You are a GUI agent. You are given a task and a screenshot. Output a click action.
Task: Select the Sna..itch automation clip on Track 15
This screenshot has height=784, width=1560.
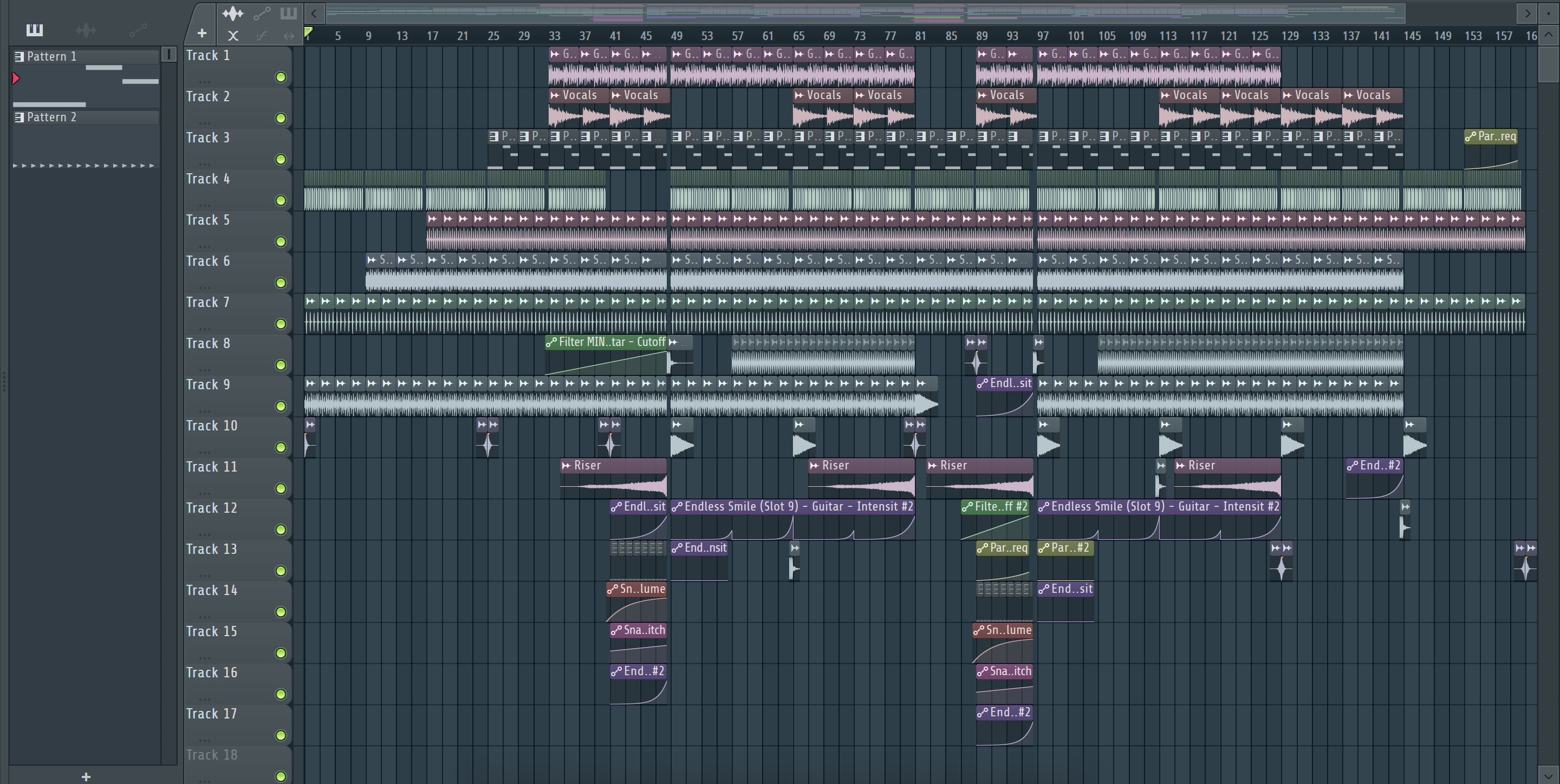[638, 643]
